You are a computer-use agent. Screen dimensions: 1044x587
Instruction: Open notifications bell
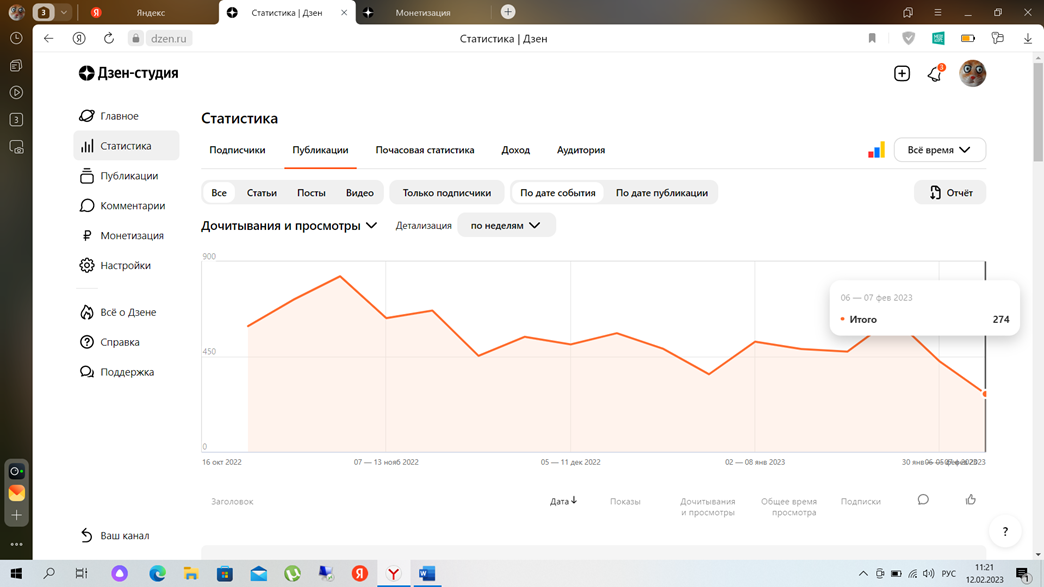(935, 73)
